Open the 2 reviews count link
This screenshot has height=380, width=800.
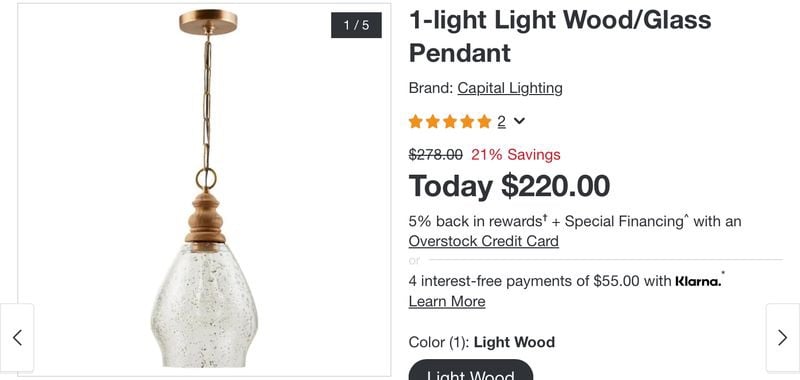(x=502, y=121)
